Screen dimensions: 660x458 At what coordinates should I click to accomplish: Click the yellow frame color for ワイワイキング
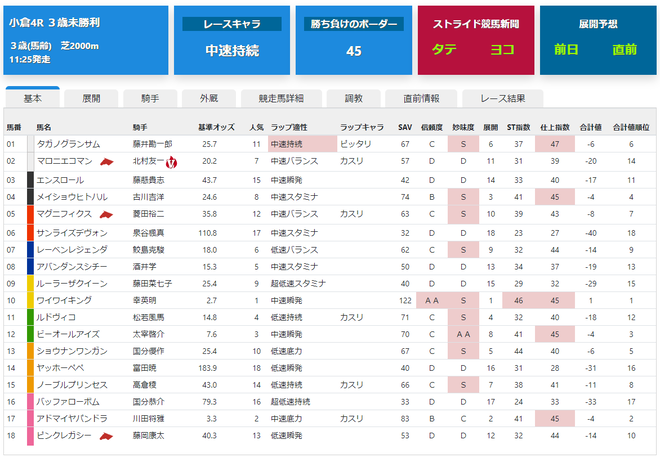(30, 300)
